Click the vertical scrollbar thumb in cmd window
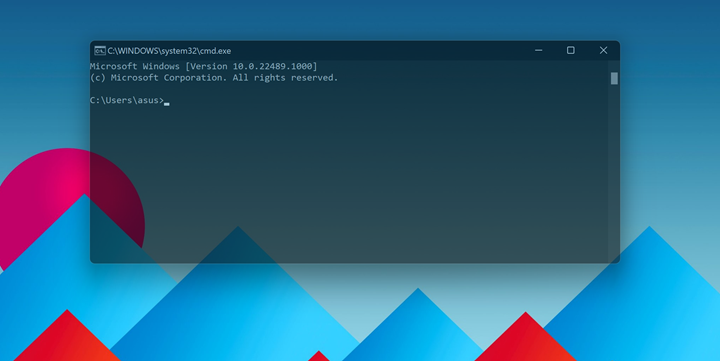The height and width of the screenshot is (361, 720). click(x=614, y=79)
